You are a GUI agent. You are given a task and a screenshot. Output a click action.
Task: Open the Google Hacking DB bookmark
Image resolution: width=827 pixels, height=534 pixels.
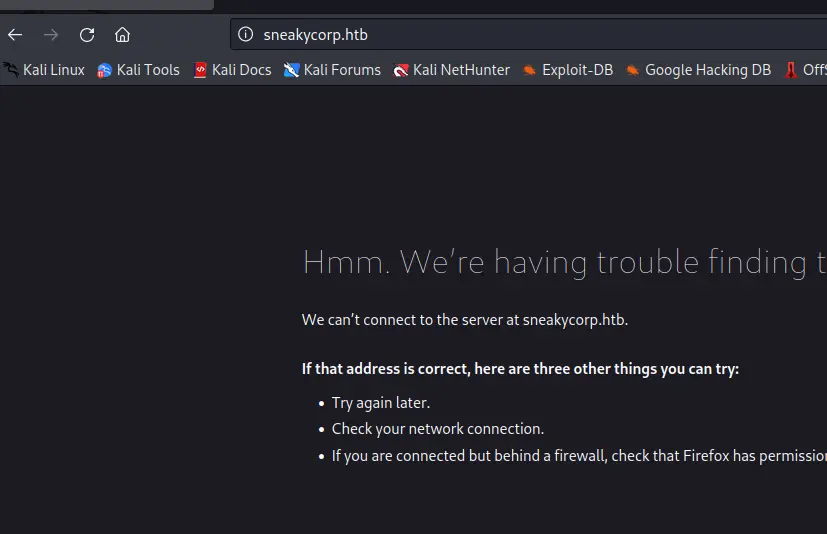tap(698, 70)
